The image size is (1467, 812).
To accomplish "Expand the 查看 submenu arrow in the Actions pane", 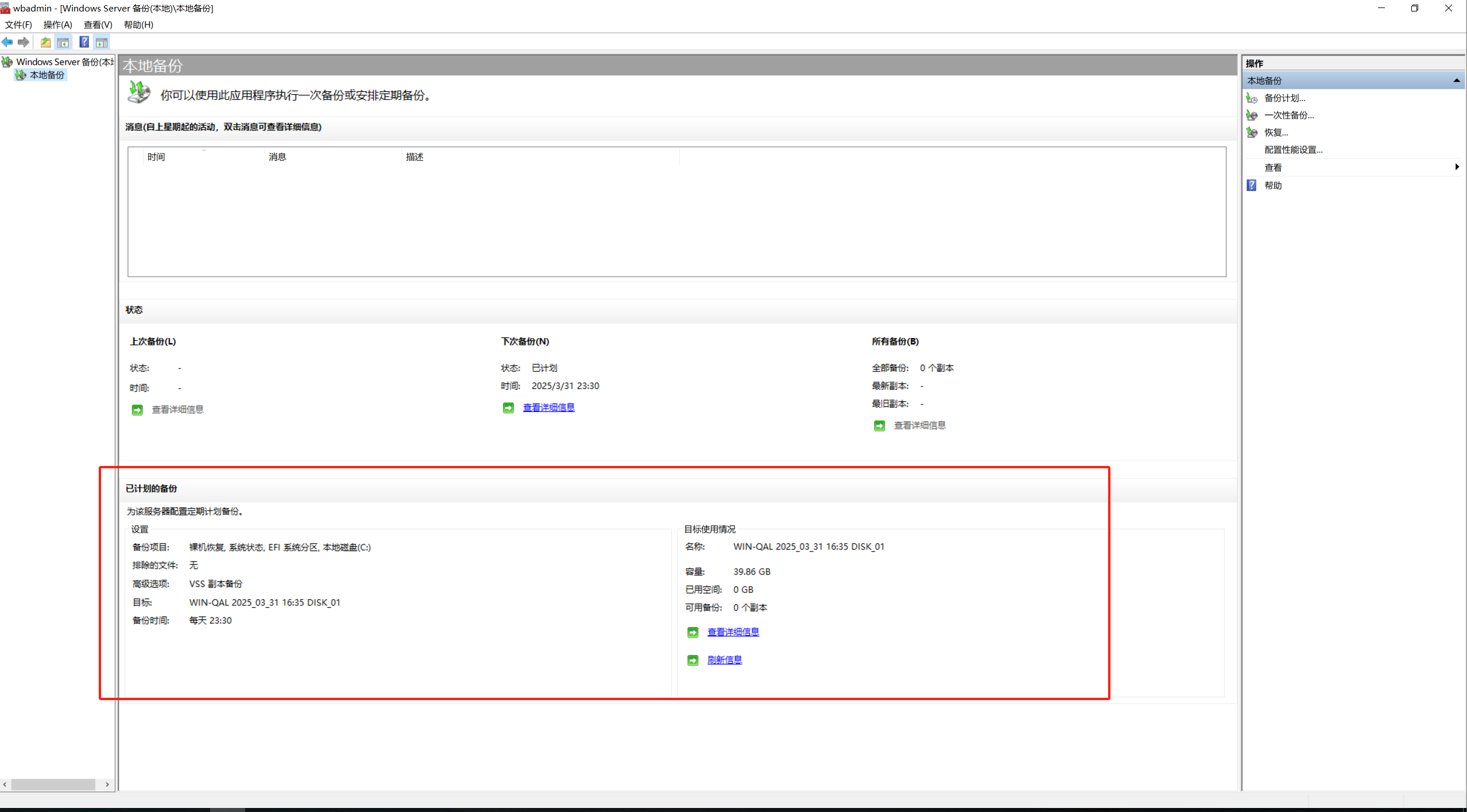I will (x=1457, y=167).
